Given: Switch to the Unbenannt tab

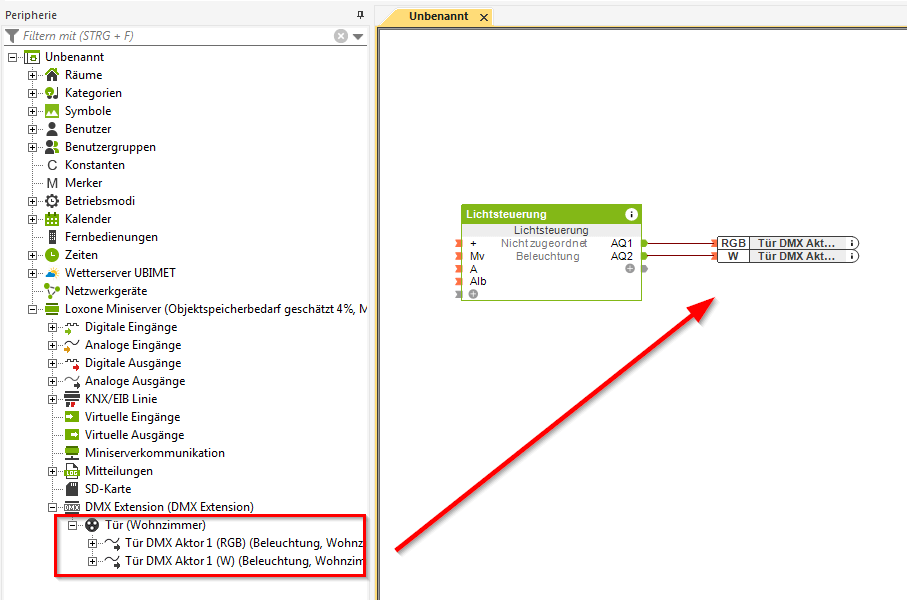Looking at the screenshot, I should (x=440, y=17).
